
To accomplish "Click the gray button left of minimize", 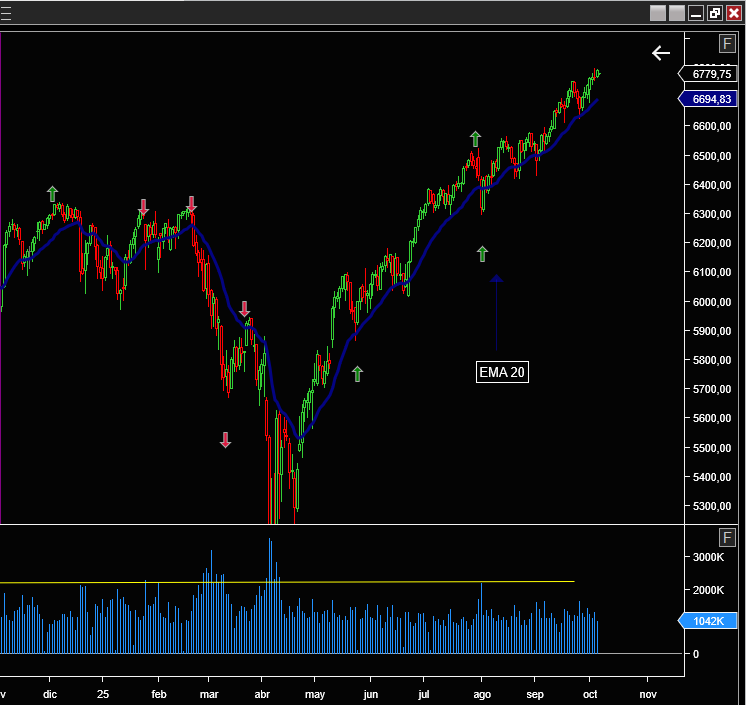I will tap(676, 13).
